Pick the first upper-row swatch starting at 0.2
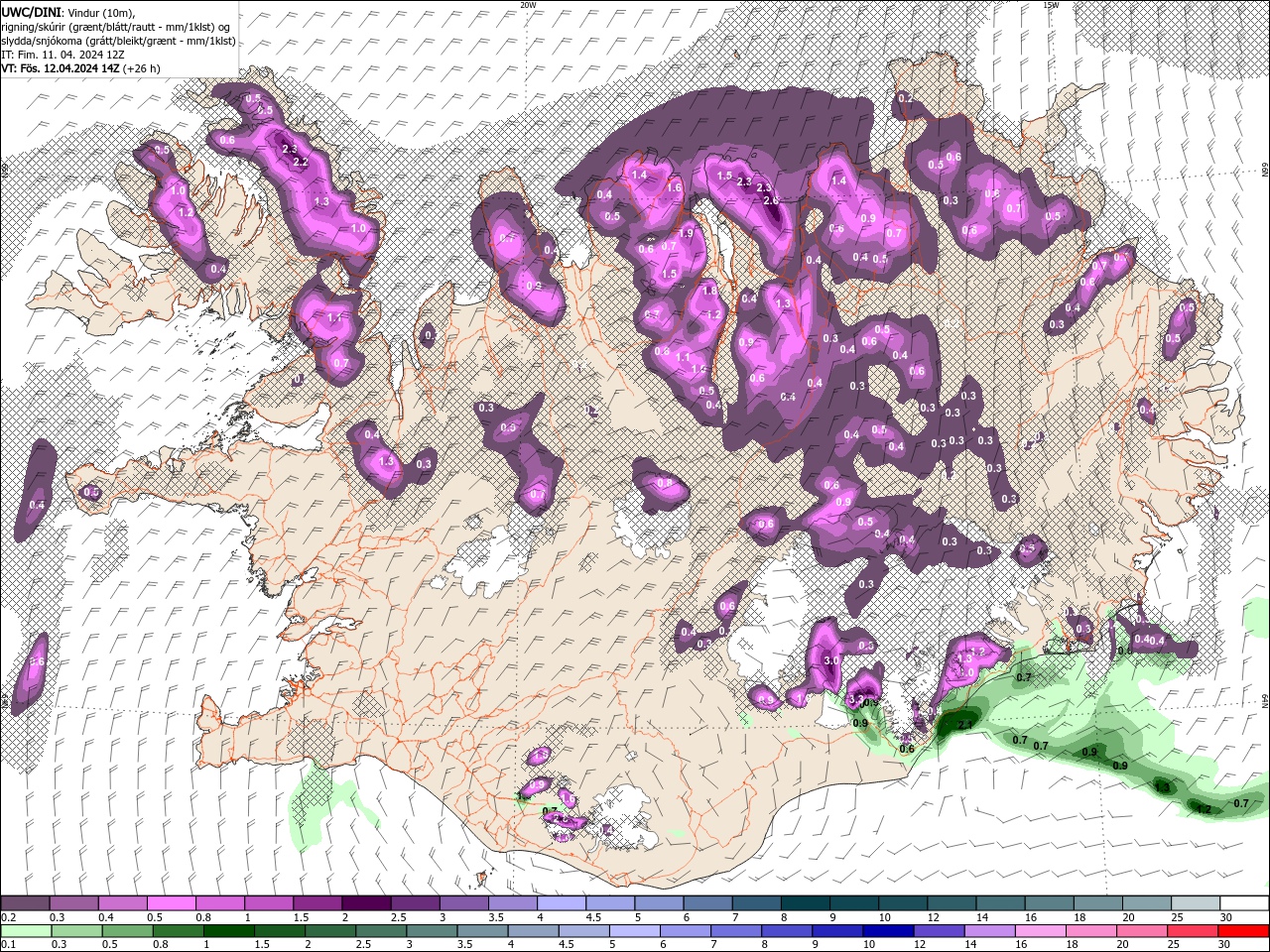This screenshot has width=1270, height=952. 25,903
